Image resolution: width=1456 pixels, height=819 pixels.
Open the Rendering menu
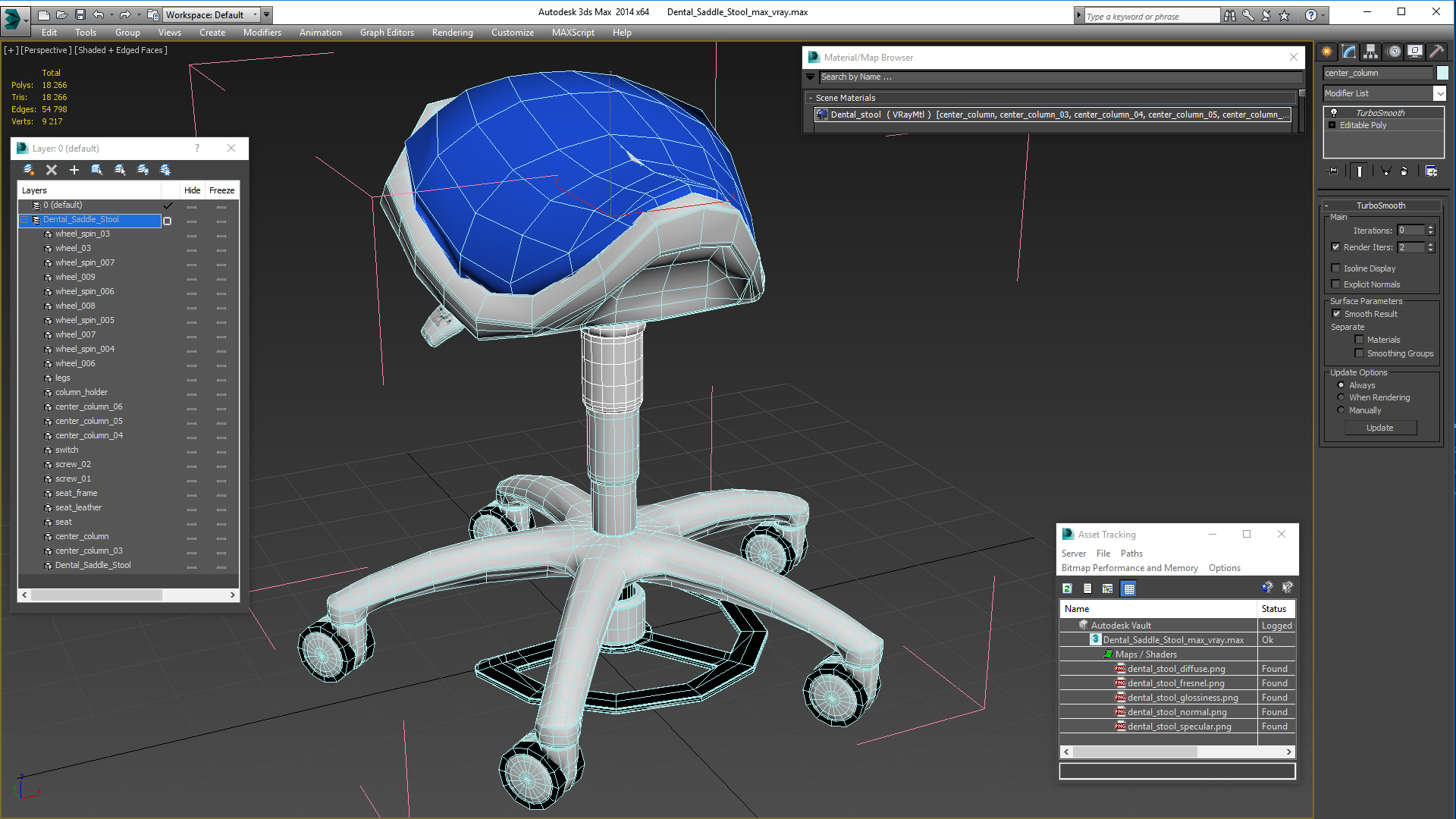click(x=453, y=33)
